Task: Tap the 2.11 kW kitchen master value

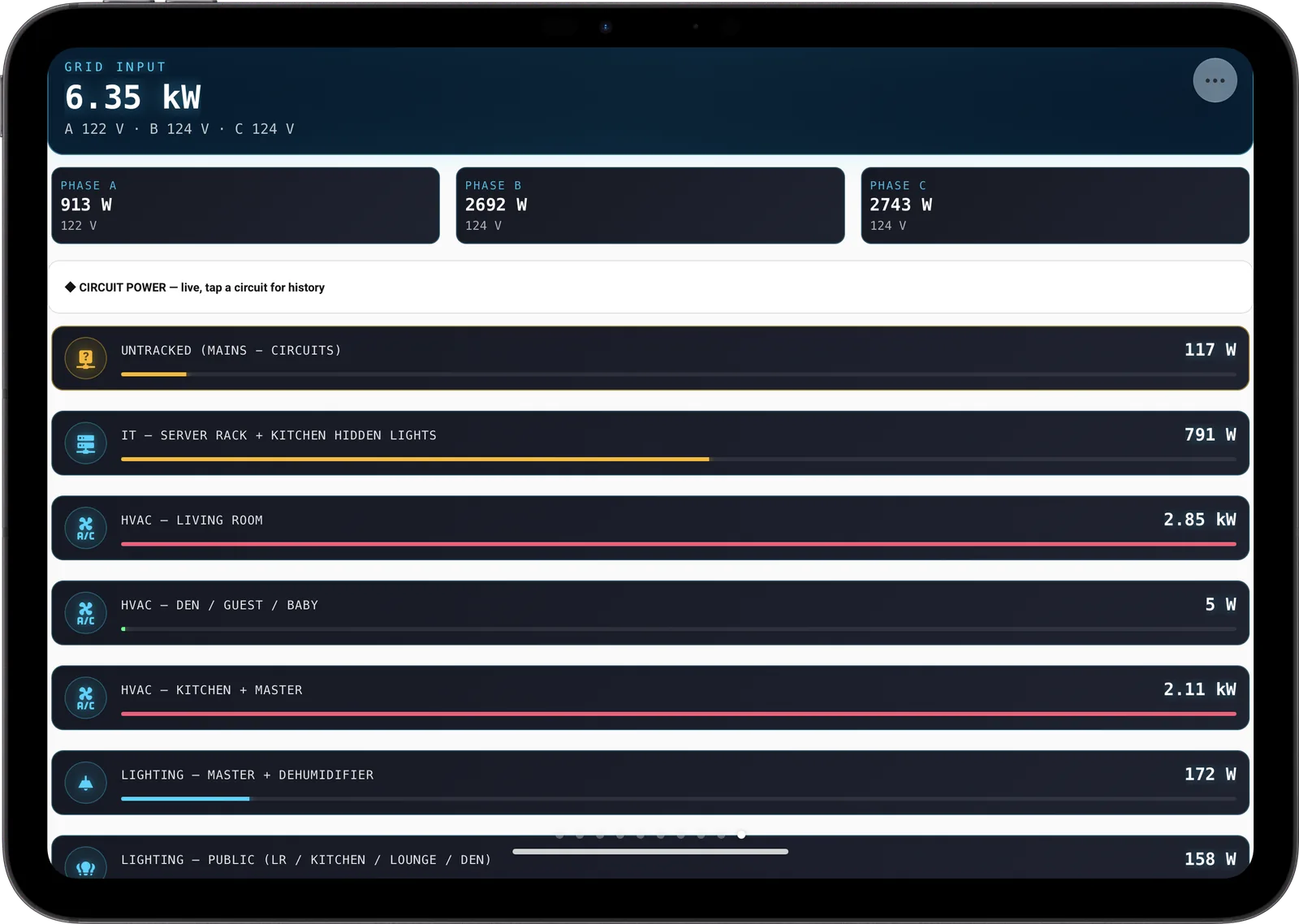Action: click(1199, 689)
